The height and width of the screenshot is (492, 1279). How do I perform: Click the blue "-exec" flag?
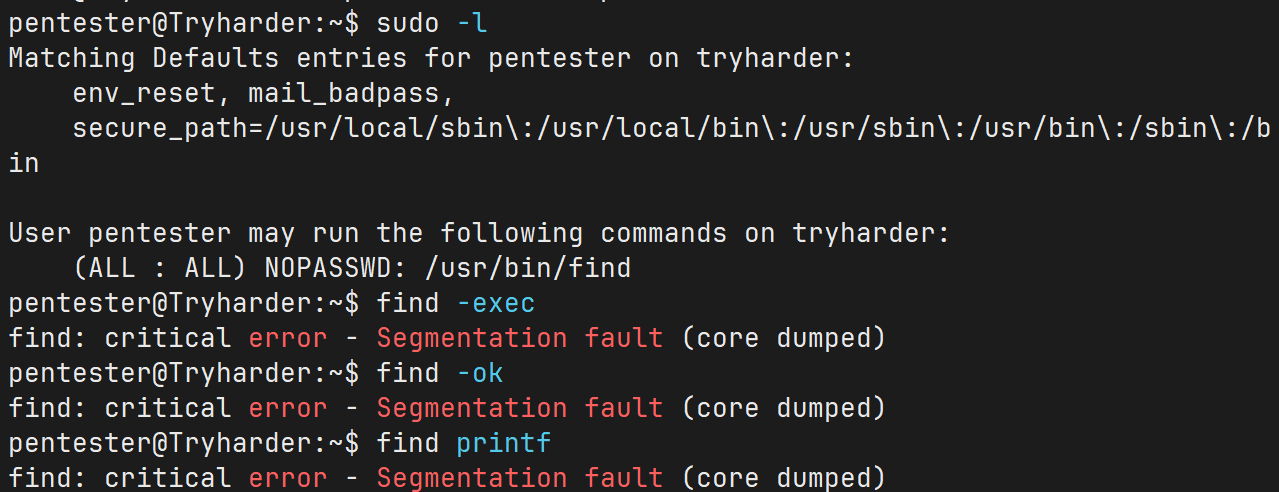496,303
